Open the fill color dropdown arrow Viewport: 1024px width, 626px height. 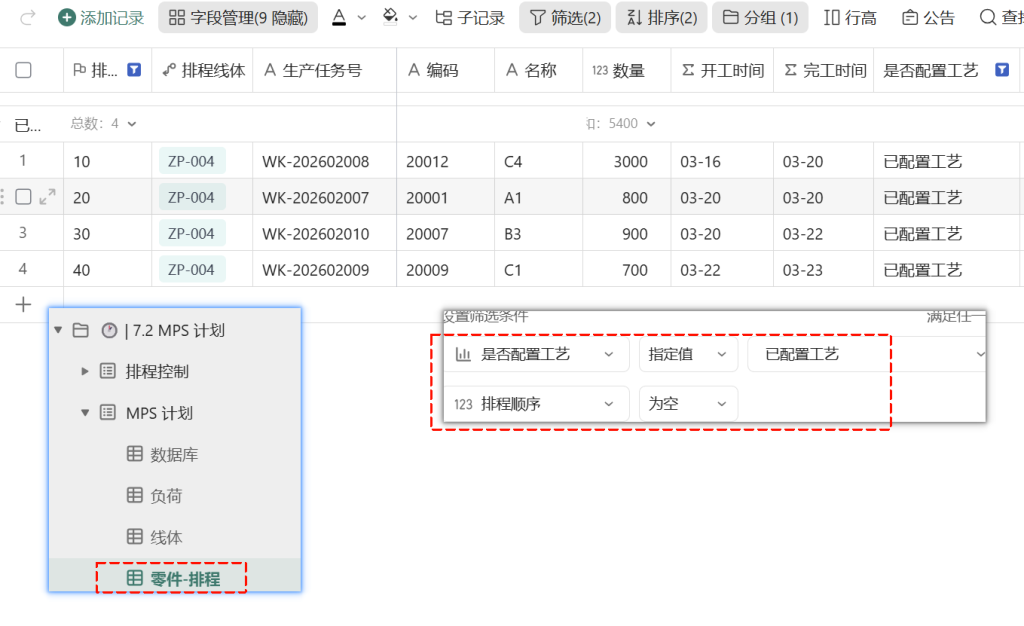[413, 18]
